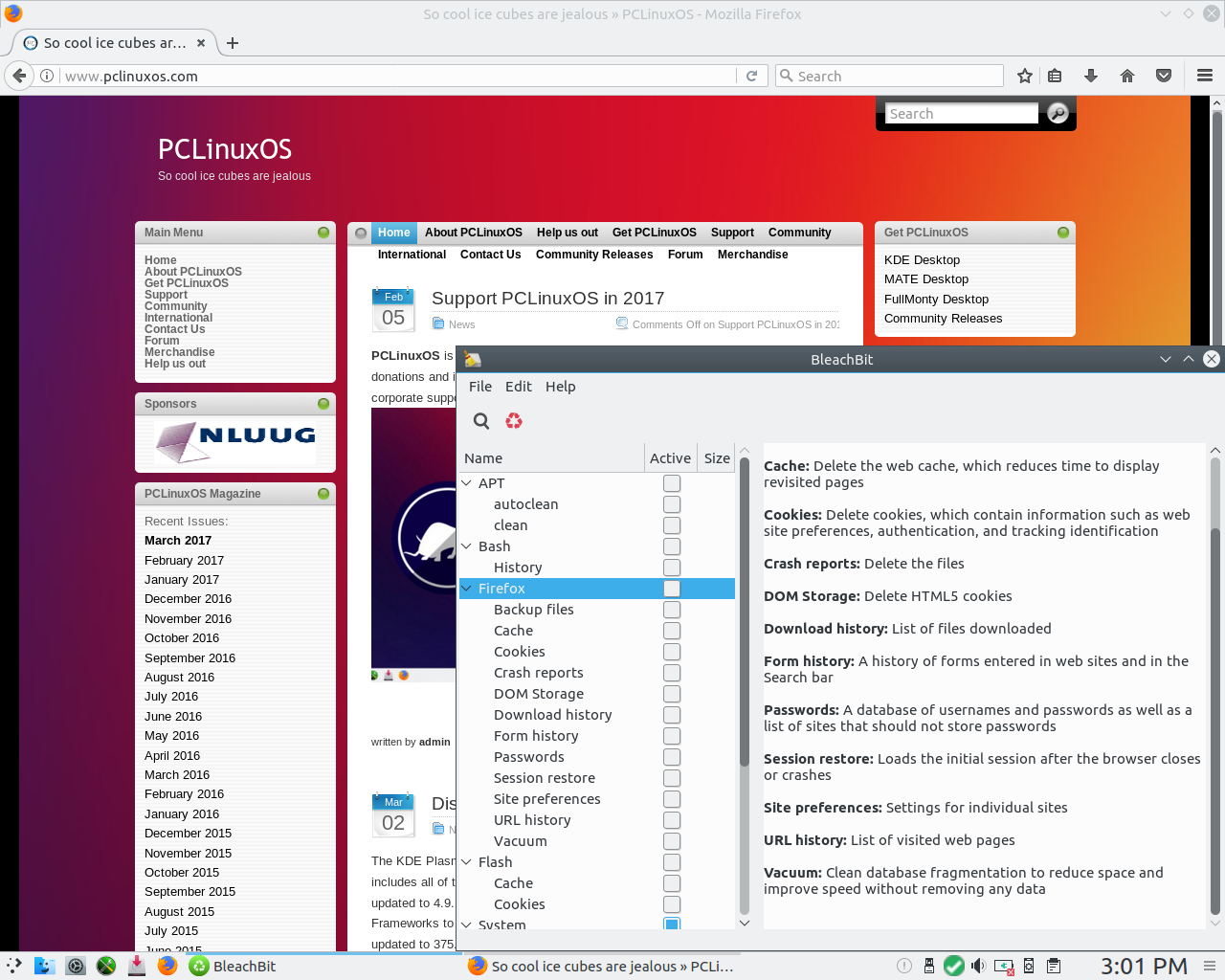Viewport: 1225px width, 980px height.
Task: Check the Firefox Cache checkbox
Action: pyautogui.click(x=672, y=631)
